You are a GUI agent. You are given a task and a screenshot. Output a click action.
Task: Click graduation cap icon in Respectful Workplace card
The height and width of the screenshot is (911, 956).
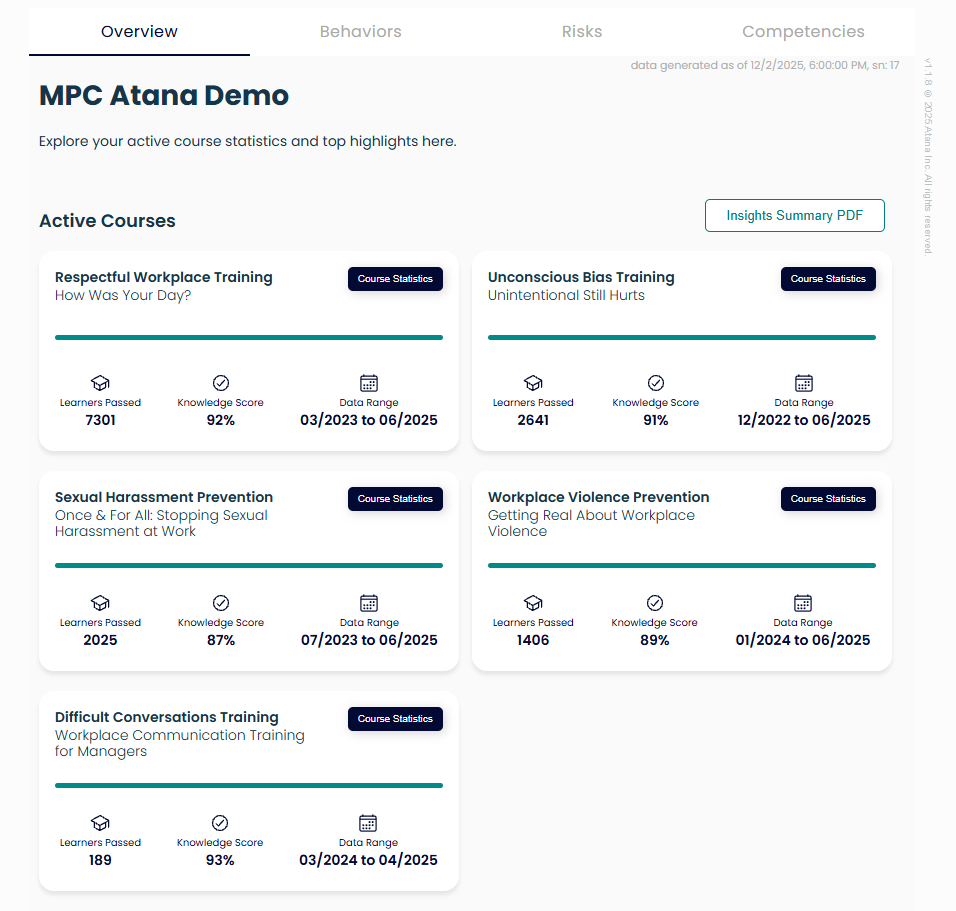pyautogui.click(x=100, y=383)
